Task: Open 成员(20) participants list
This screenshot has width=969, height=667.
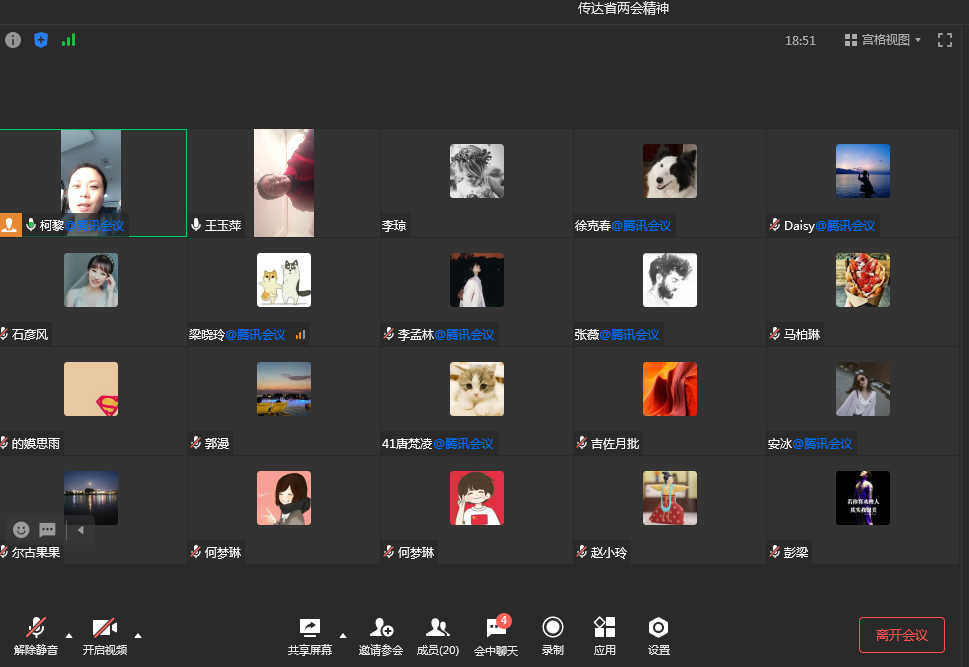Action: (x=437, y=636)
